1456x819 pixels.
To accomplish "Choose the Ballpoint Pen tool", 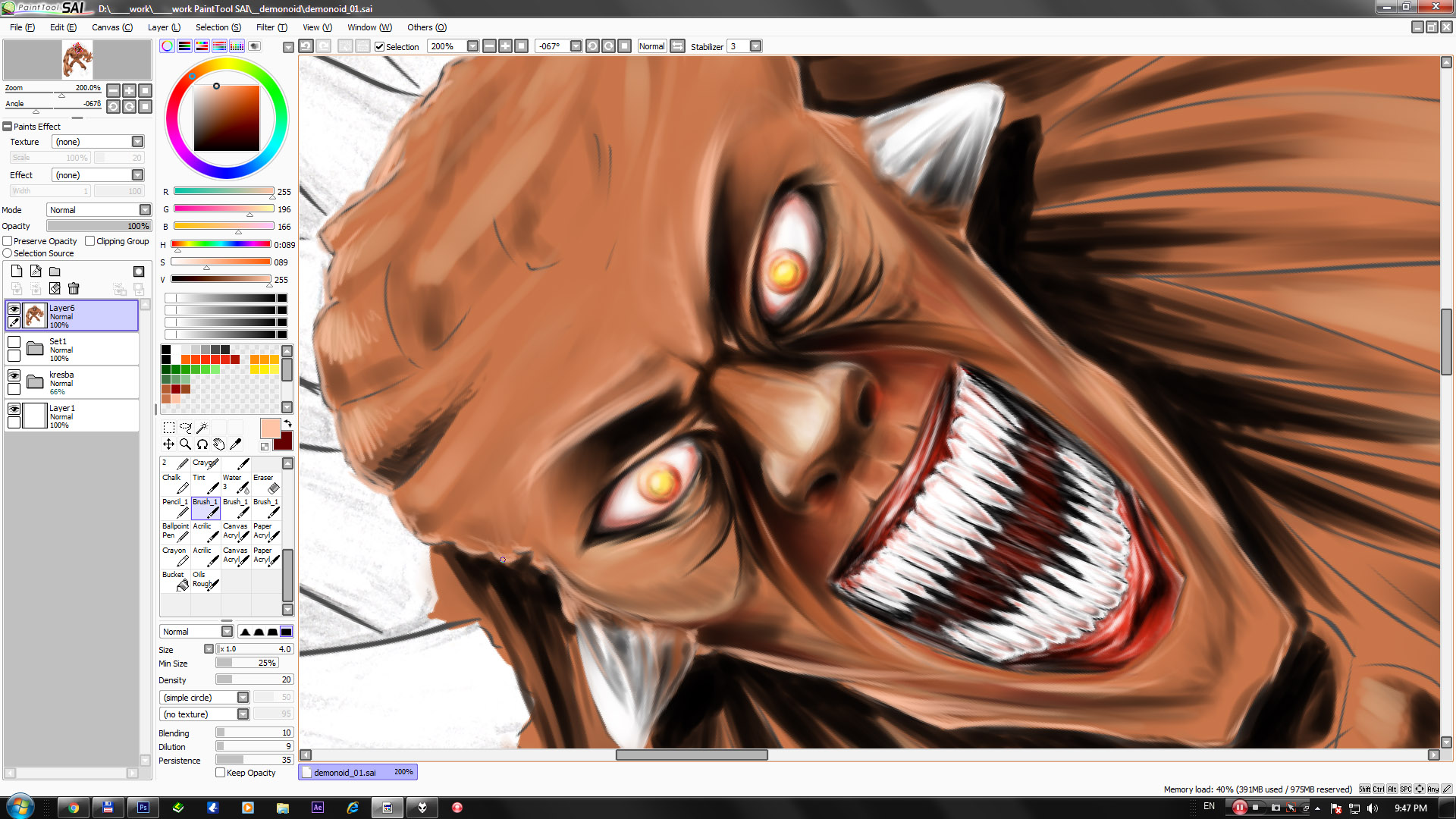I will [175, 532].
